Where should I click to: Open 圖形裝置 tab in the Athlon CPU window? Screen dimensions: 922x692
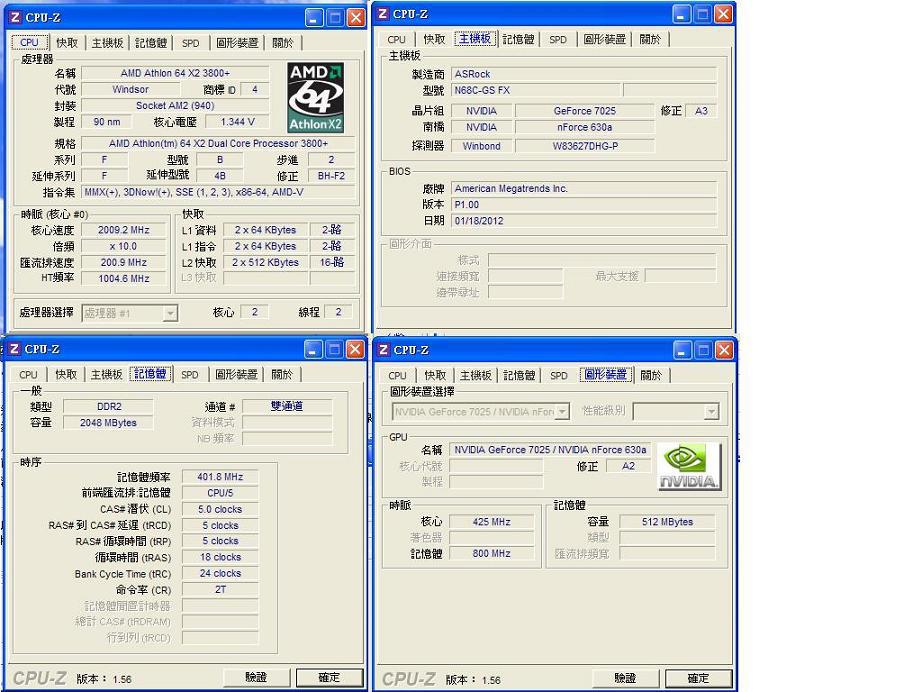tap(237, 43)
